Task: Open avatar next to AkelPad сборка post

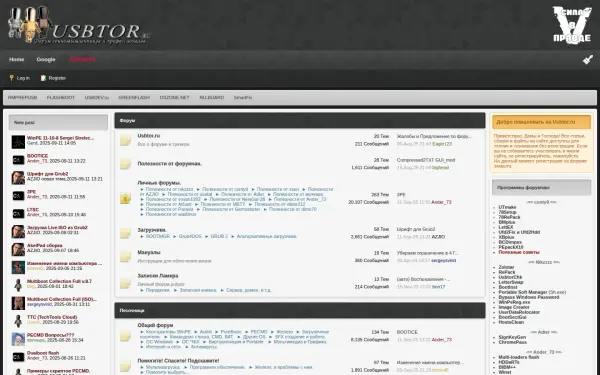Action: [x=18, y=249]
